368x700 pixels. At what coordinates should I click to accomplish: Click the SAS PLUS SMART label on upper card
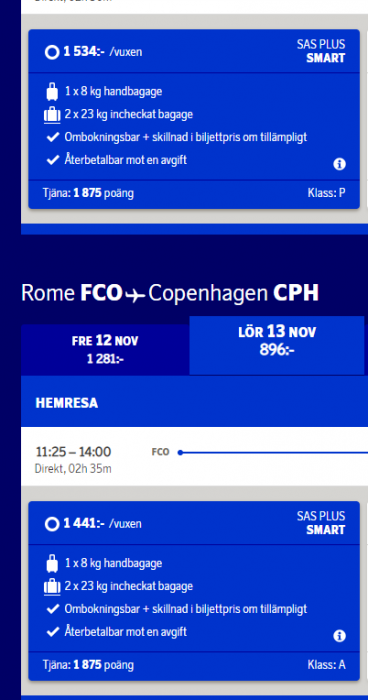321,51
